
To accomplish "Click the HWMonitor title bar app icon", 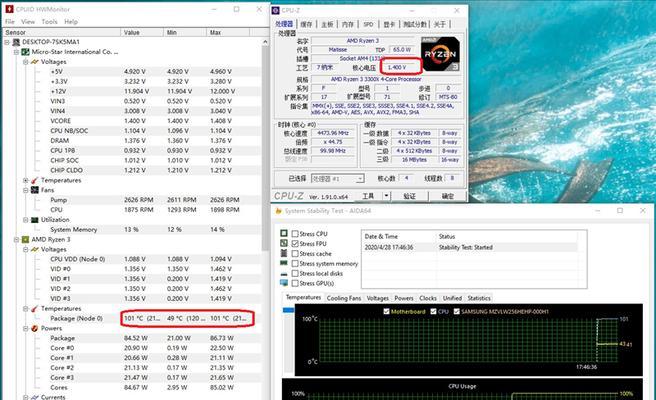I will [9, 9].
